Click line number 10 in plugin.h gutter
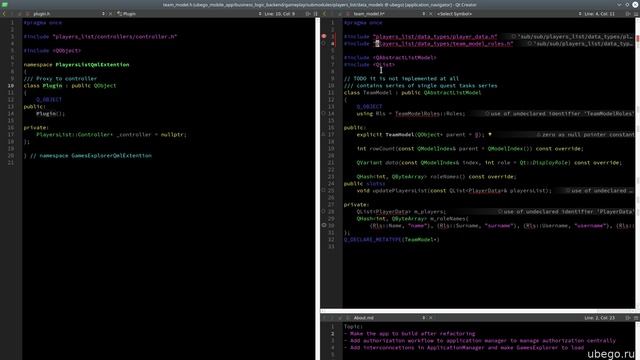Screen dimensions: 640x360 pos(11,86)
